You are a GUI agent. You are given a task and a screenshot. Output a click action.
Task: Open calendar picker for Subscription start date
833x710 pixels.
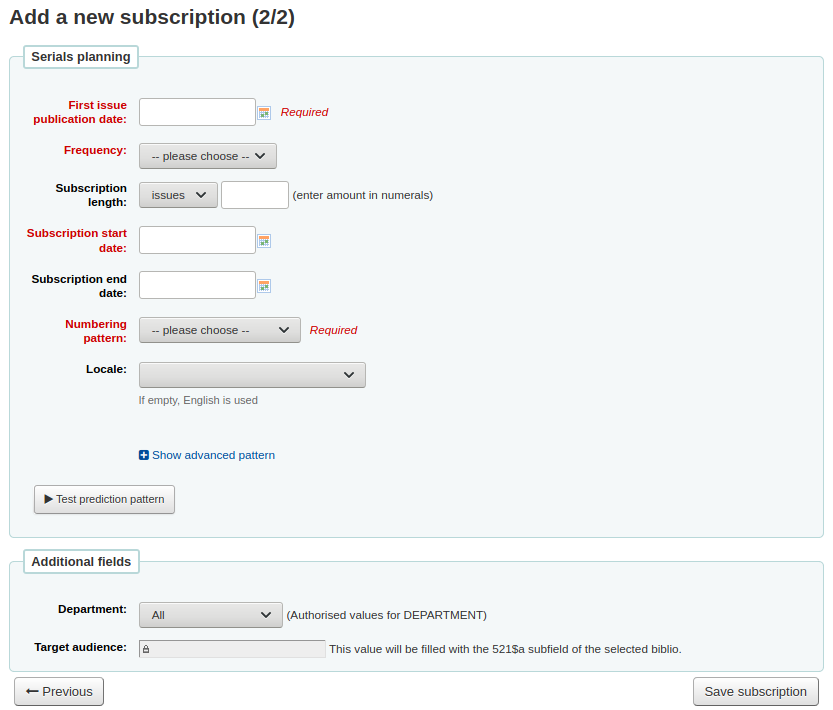264,240
